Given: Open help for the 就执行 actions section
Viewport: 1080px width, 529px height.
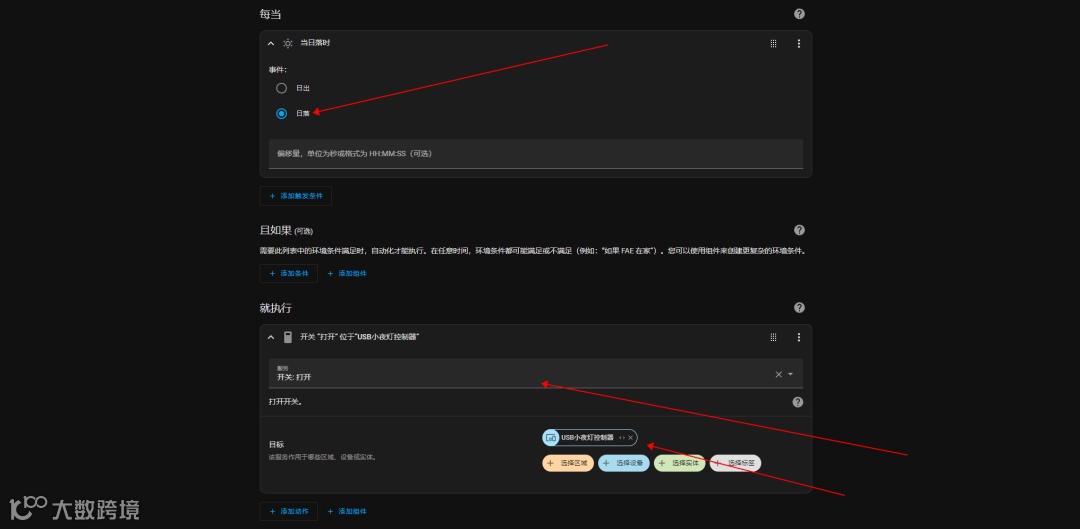Looking at the screenshot, I should (x=799, y=307).
